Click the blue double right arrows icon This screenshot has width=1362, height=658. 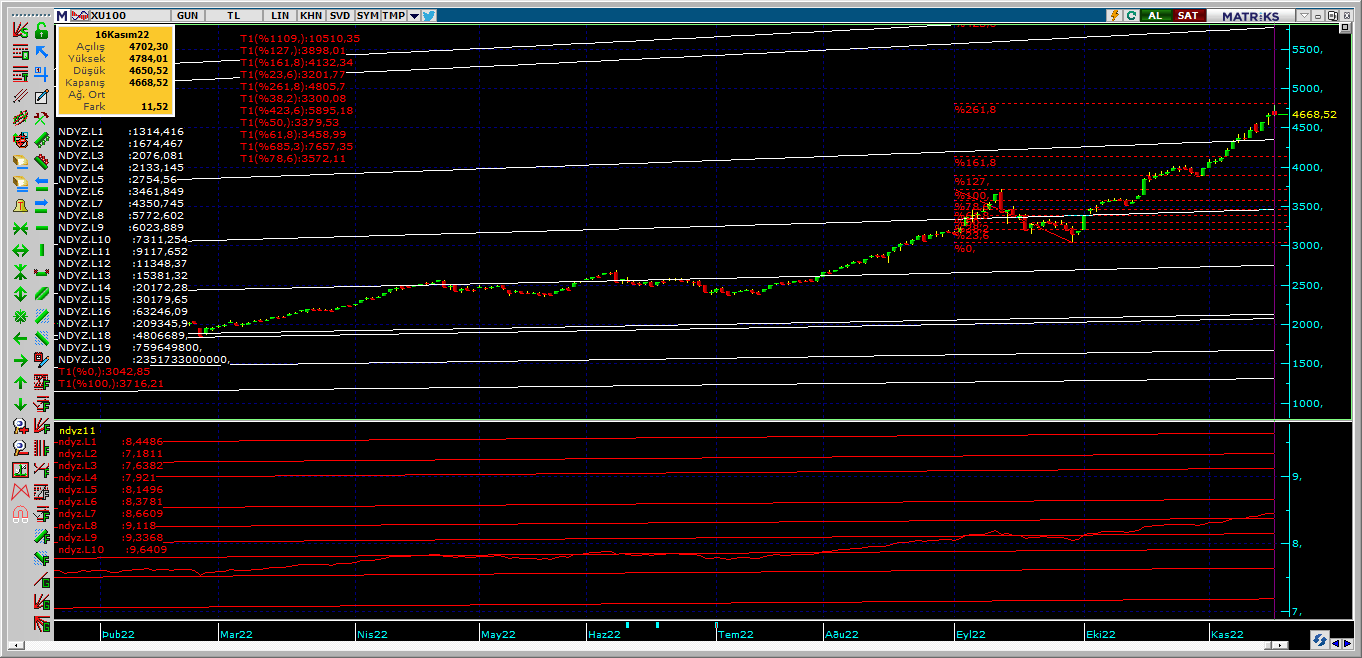[41, 205]
